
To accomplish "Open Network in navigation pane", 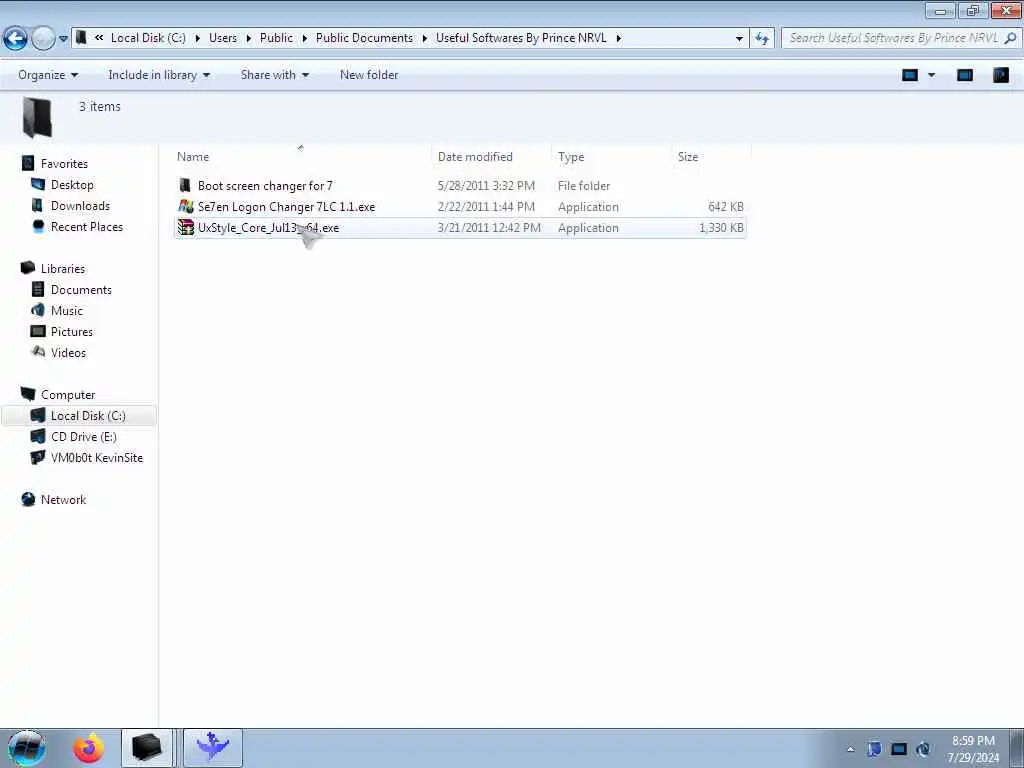I will (x=63, y=500).
